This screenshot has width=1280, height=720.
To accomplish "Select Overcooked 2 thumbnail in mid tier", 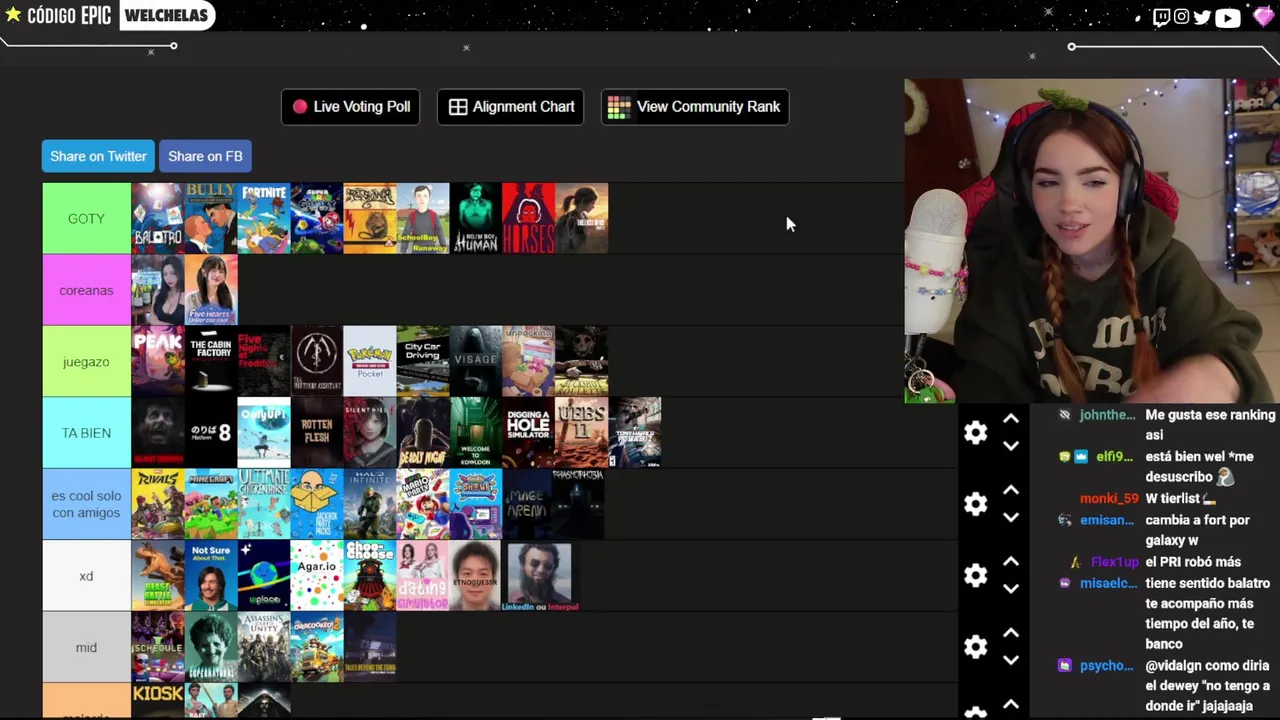I will (317, 647).
